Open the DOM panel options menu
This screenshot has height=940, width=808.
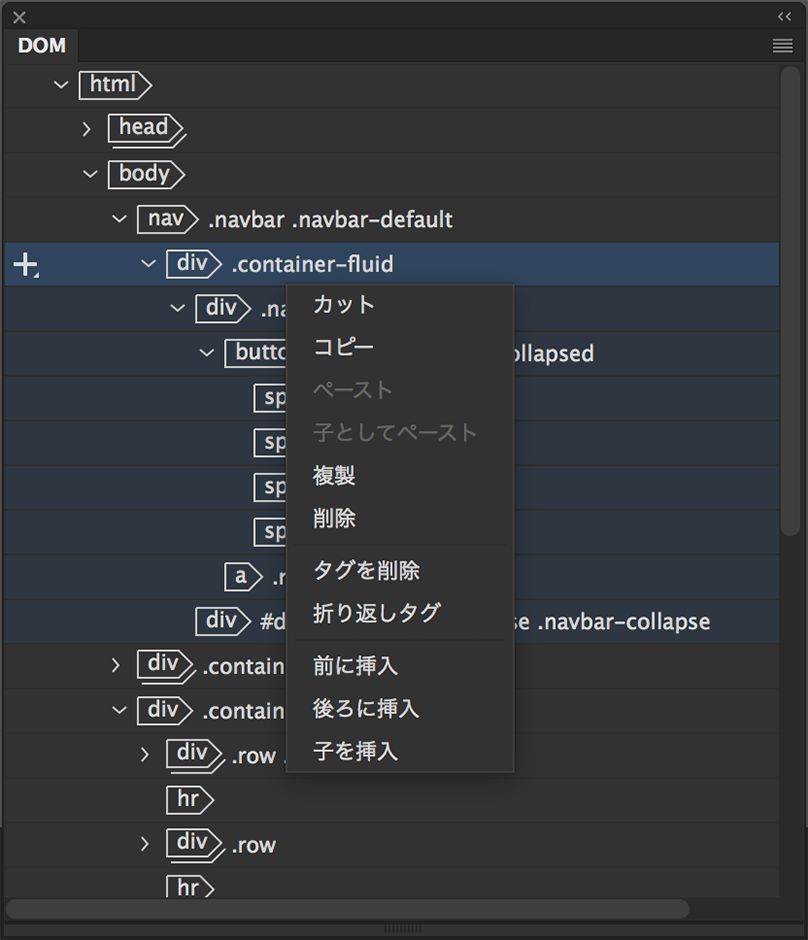pos(782,45)
